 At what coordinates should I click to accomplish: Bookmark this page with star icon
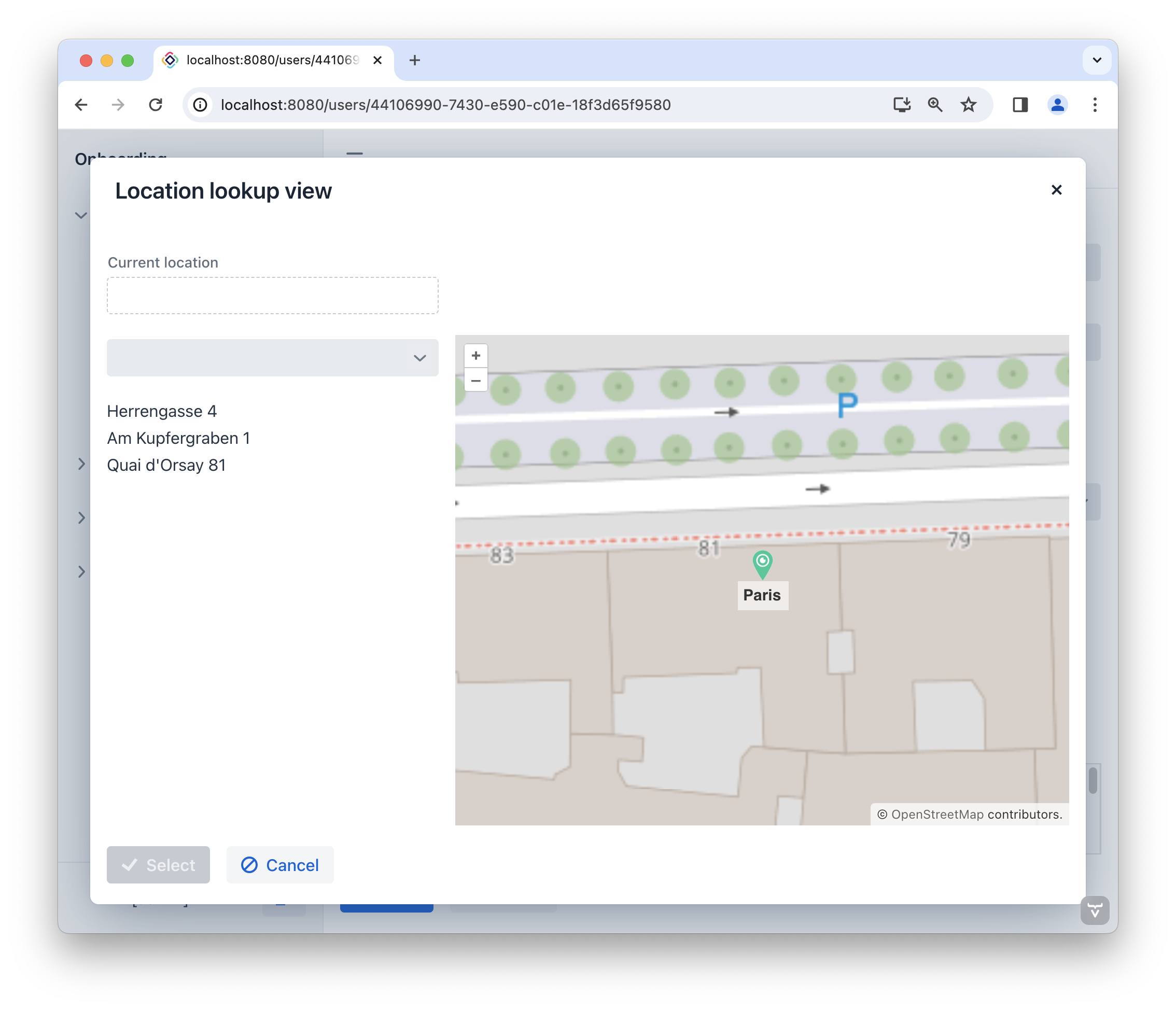point(968,105)
